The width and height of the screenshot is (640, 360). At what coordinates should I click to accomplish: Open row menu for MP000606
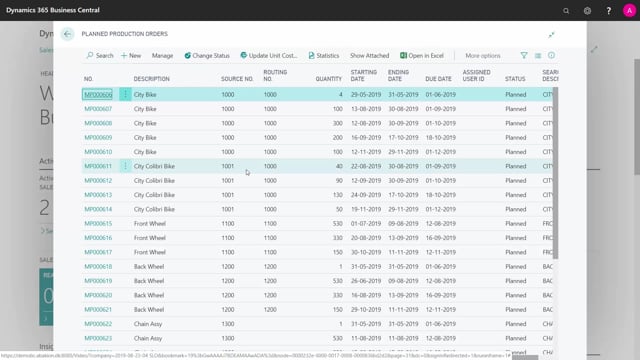click(x=125, y=94)
